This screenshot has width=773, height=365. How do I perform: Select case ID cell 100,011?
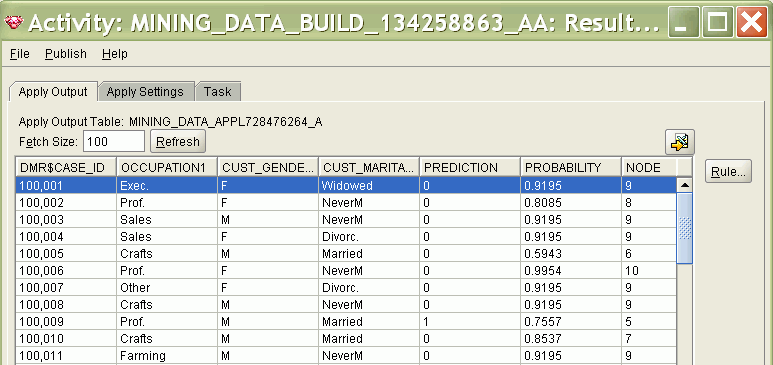[66, 356]
